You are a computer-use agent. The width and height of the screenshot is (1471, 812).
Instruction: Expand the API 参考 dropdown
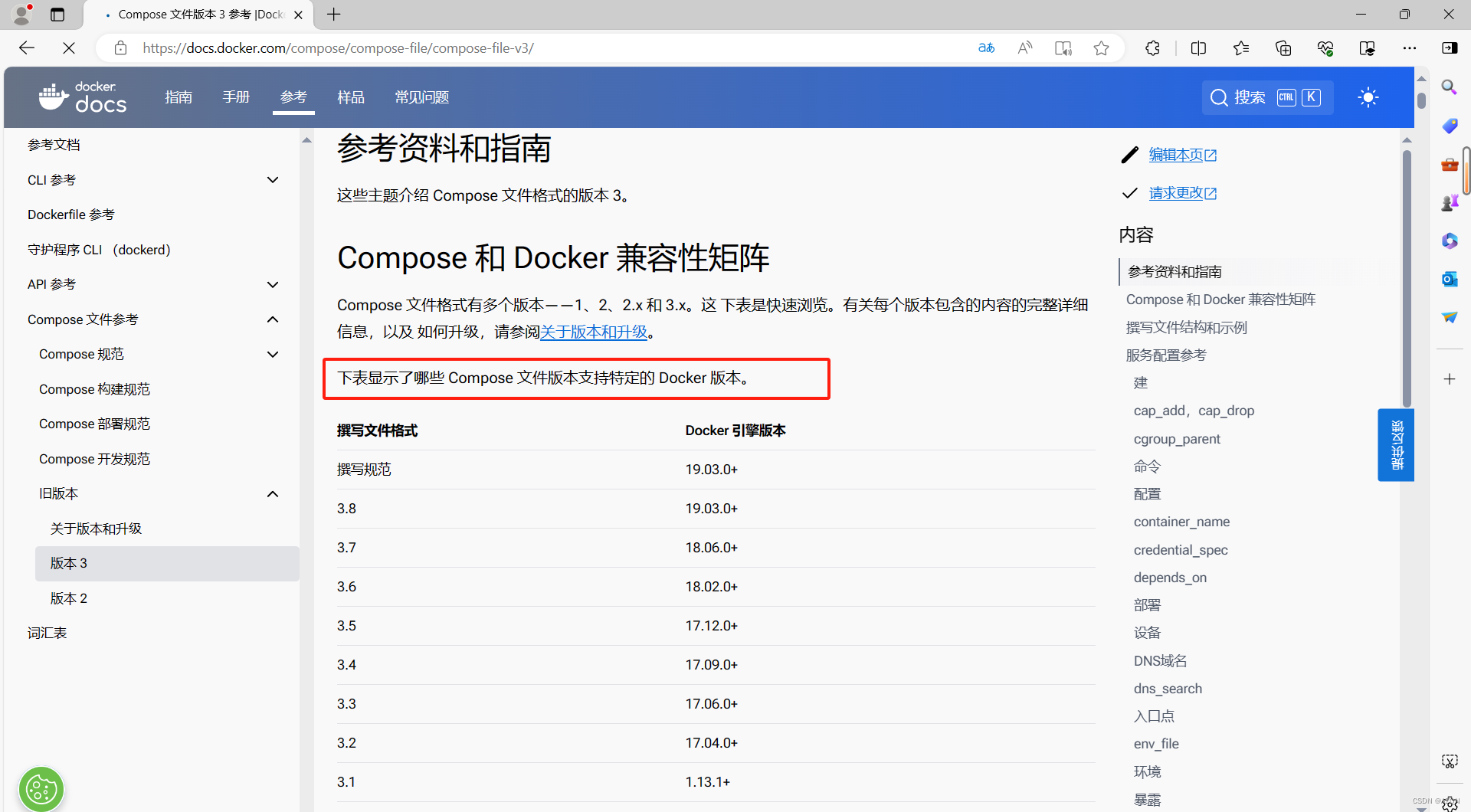click(273, 284)
